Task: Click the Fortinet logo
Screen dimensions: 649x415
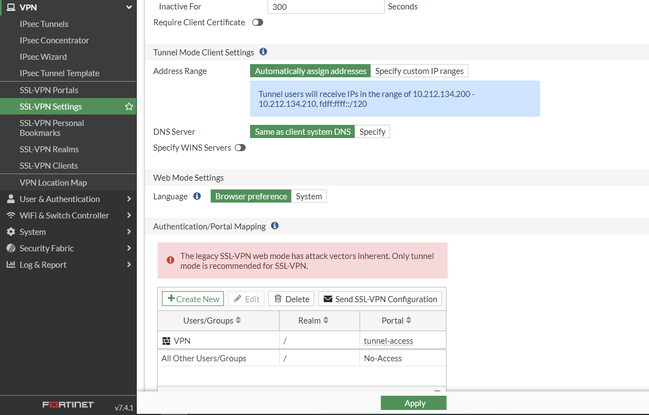Action: [68, 405]
